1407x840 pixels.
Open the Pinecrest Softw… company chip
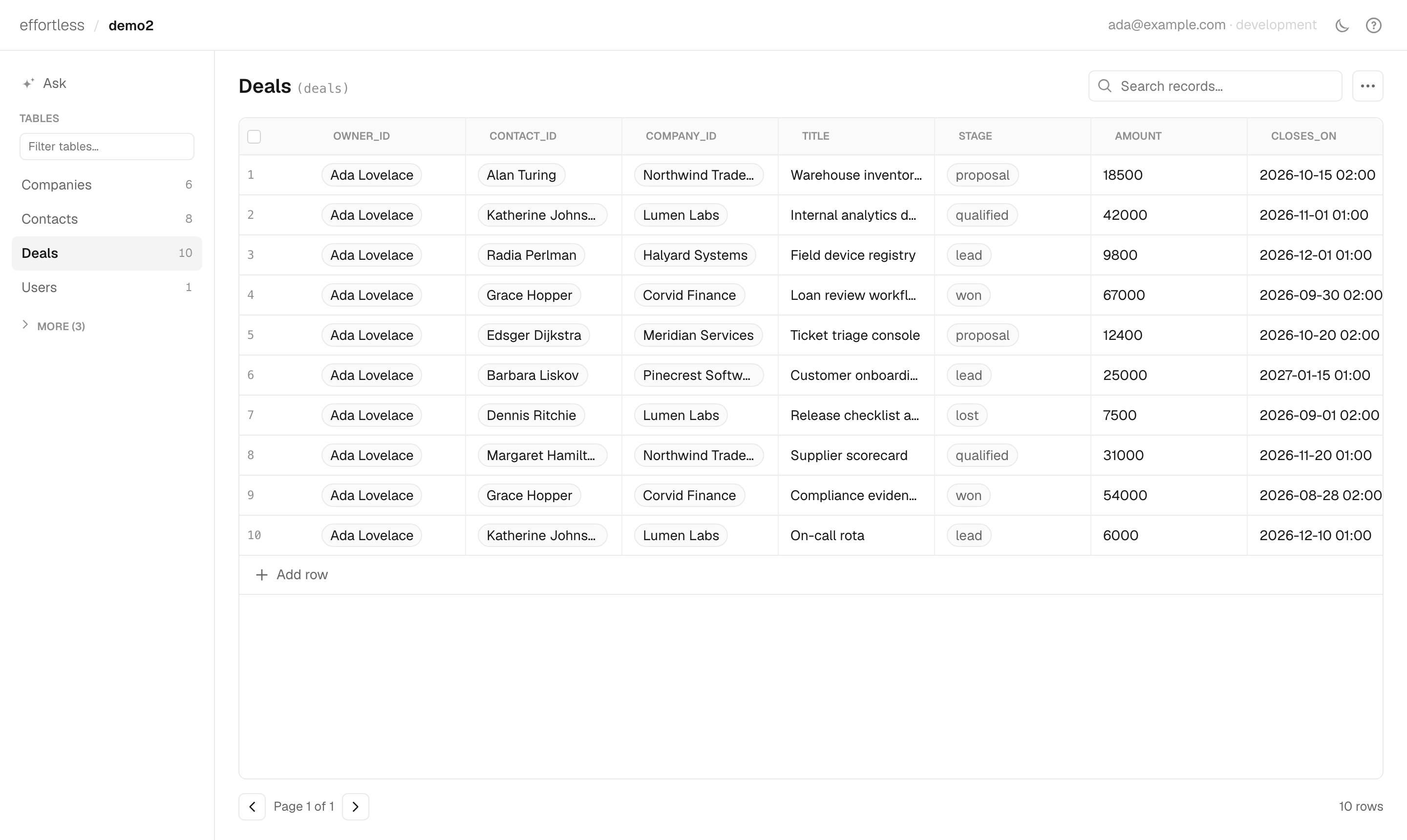pos(698,375)
